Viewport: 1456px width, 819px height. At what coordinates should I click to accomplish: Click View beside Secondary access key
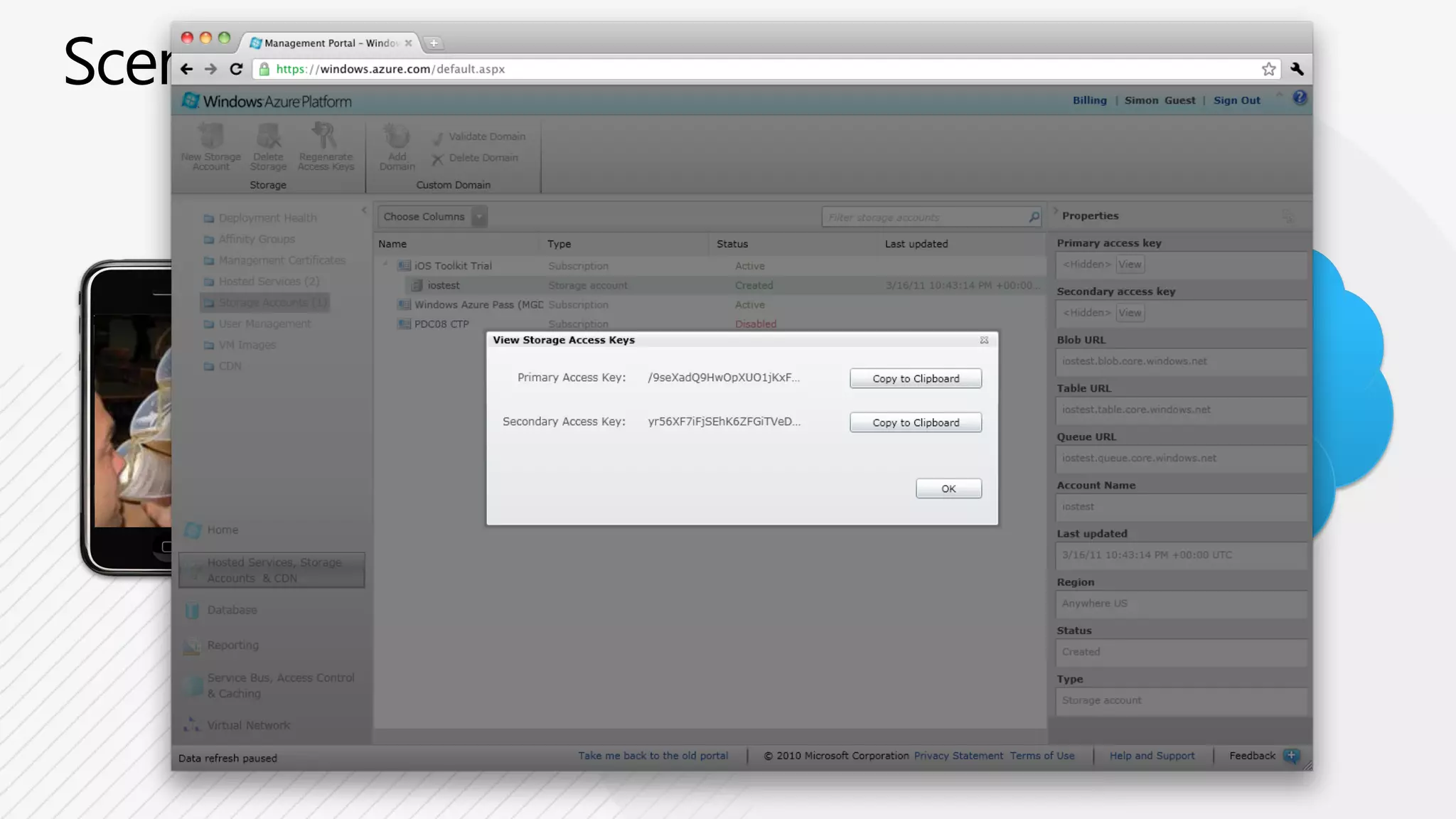(x=1130, y=313)
